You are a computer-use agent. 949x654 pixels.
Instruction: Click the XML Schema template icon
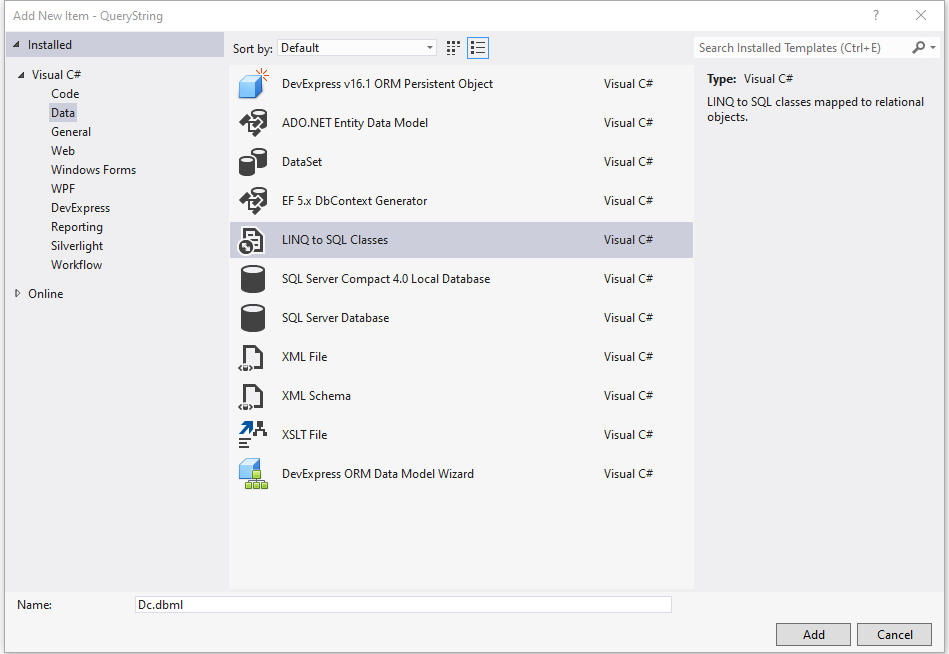click(251, 396)
